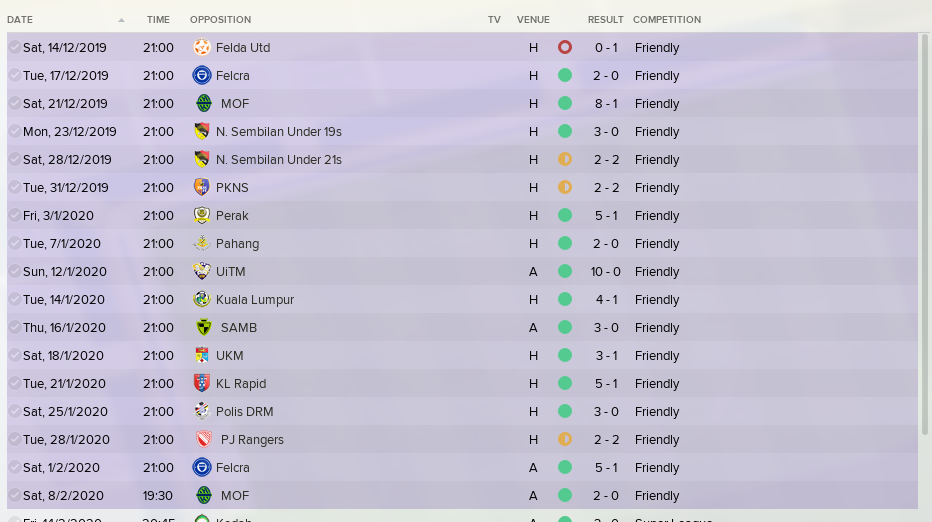Select the SAMB team crest
Screen dimensions: 932x522
(204, 327)
